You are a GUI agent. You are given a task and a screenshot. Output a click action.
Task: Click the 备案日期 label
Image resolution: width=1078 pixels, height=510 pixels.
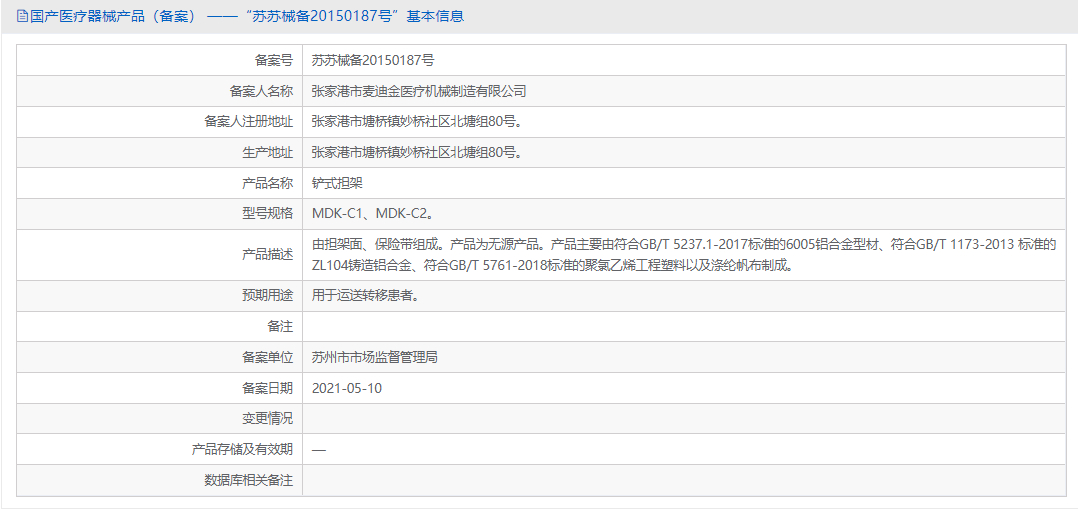268,388
